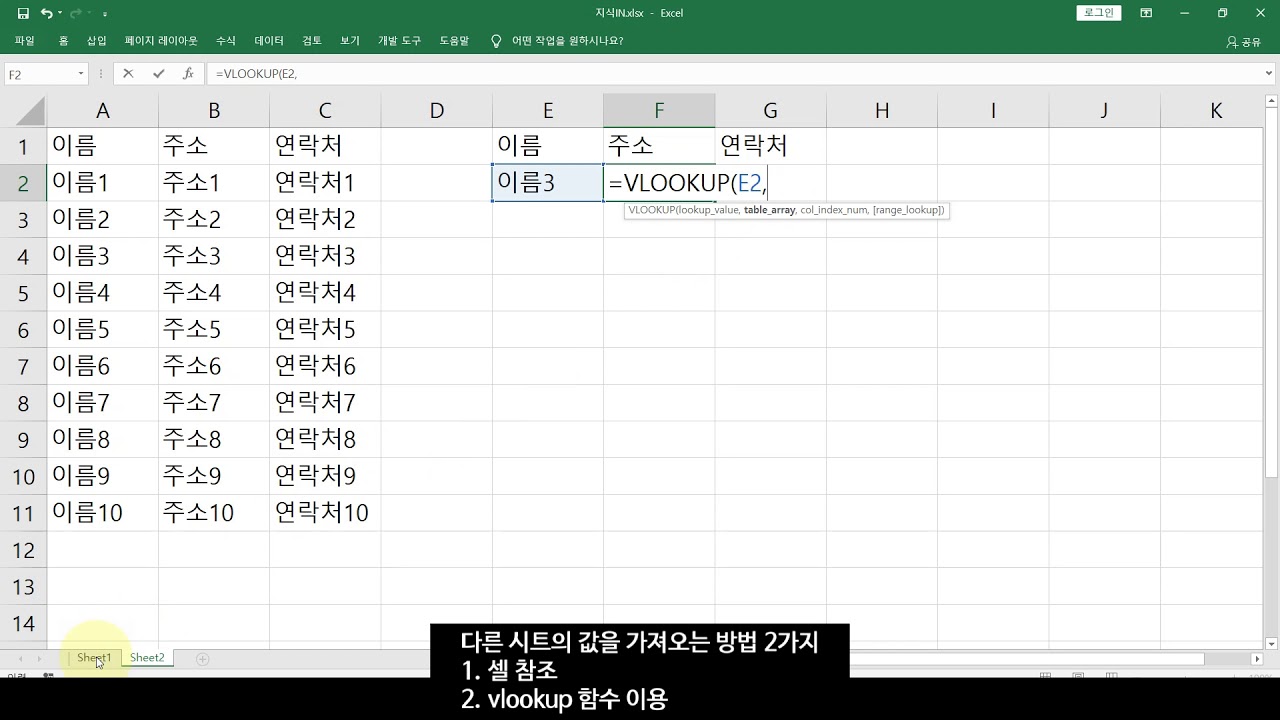Viewport: 1280px width, 720px height.
Task: Select column D header
Action: point(436,111)
